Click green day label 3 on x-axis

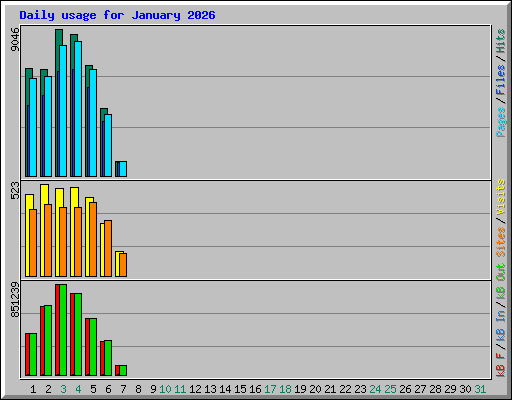tap(63, 389)
